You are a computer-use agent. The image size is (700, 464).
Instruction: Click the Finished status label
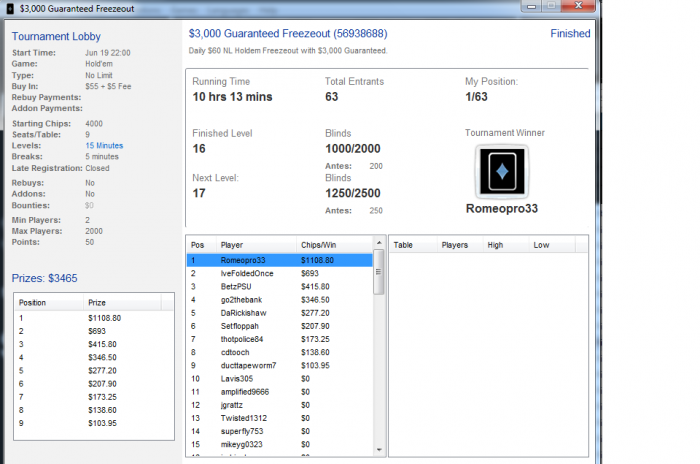[x=570, y=33]
